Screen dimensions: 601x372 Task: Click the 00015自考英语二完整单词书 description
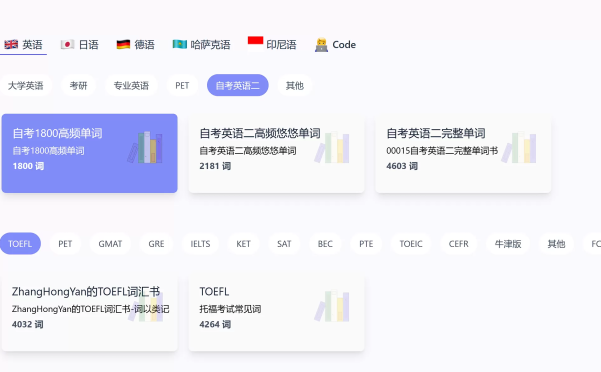(x=442, y=151)
